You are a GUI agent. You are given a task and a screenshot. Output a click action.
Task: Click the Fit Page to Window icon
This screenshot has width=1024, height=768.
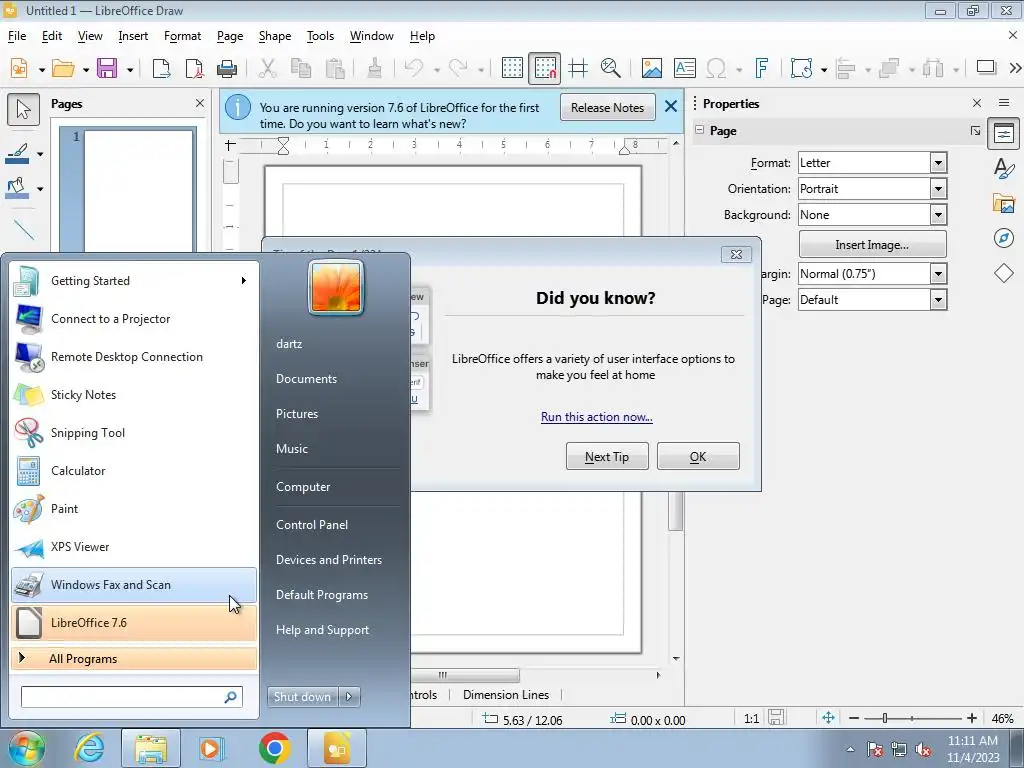(x=828, y=718)
